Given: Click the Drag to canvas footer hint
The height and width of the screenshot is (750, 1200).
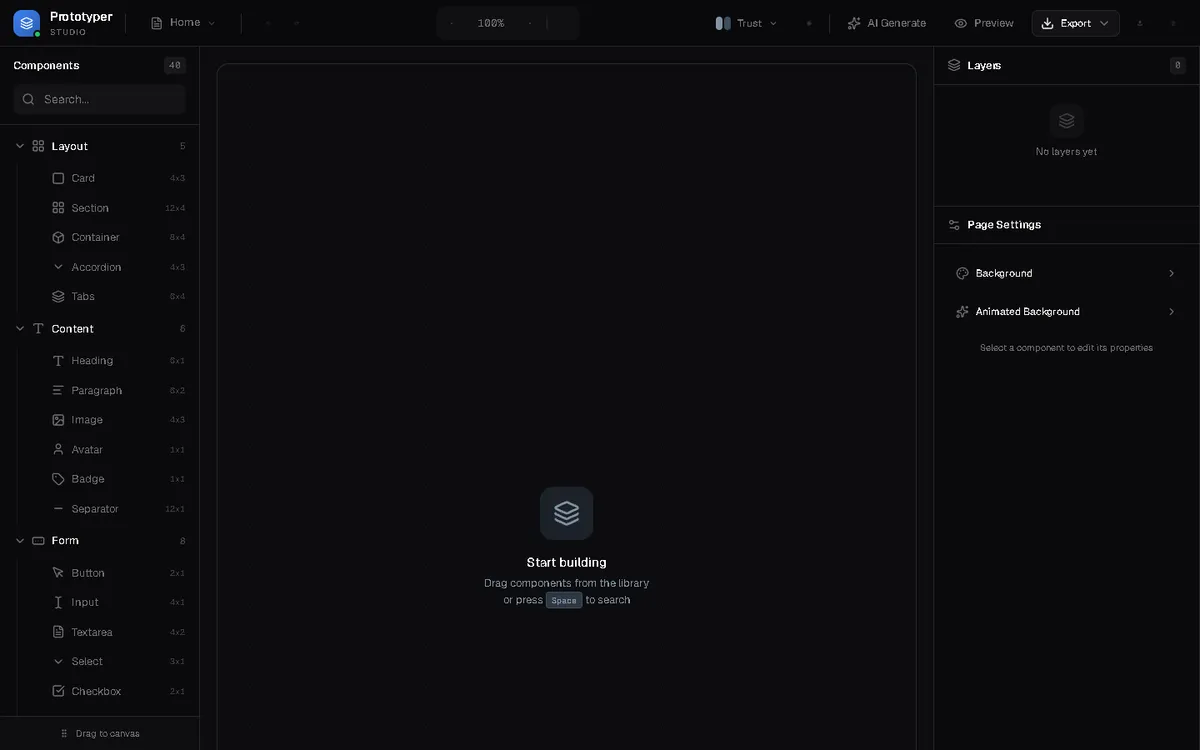Looking at the screenshot, I should tap(100, 734).
